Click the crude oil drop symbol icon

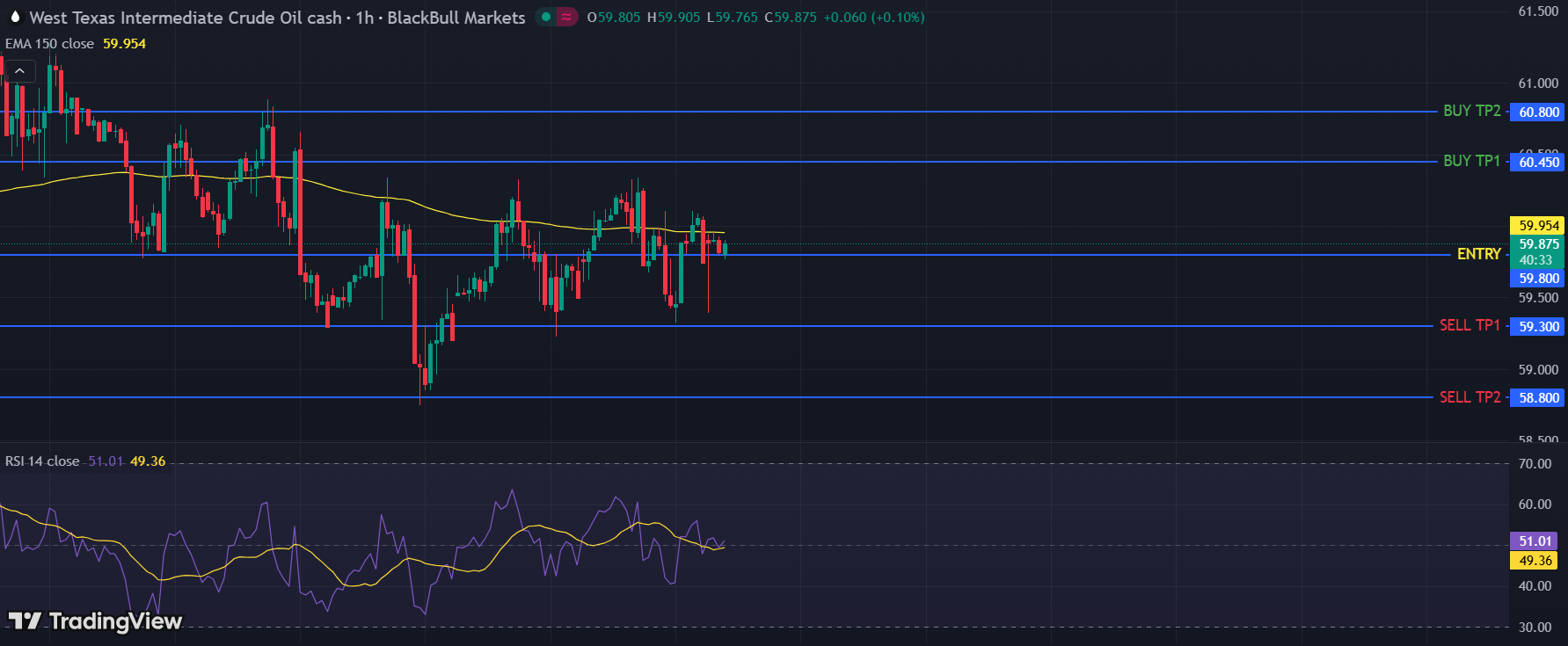[15, 18]
